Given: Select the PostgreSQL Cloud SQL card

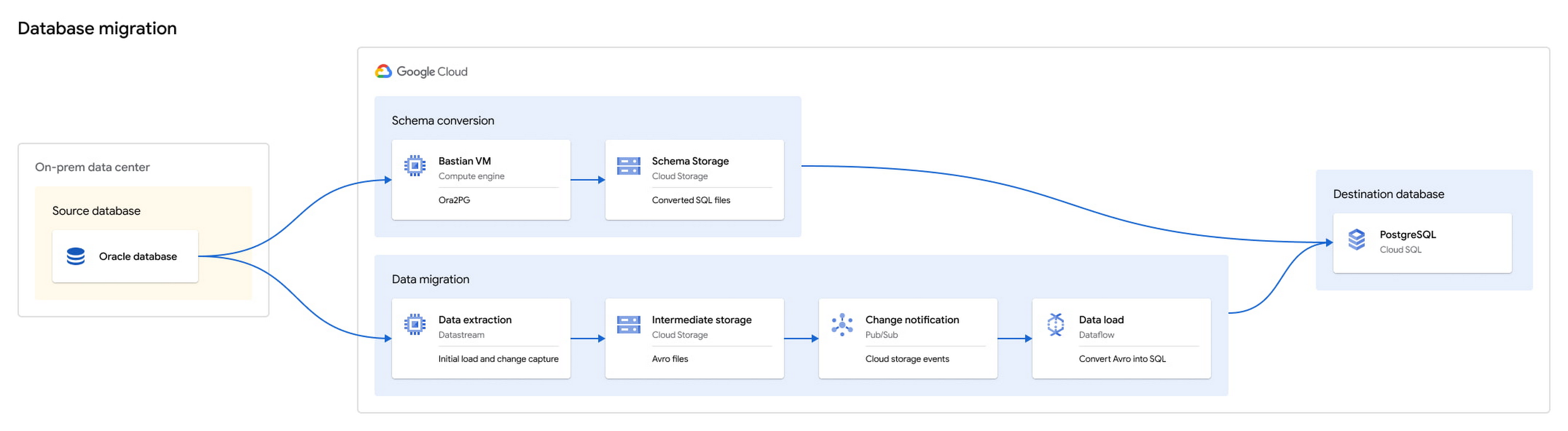Looking at the screenshot, I should (x=1422, y=243).
